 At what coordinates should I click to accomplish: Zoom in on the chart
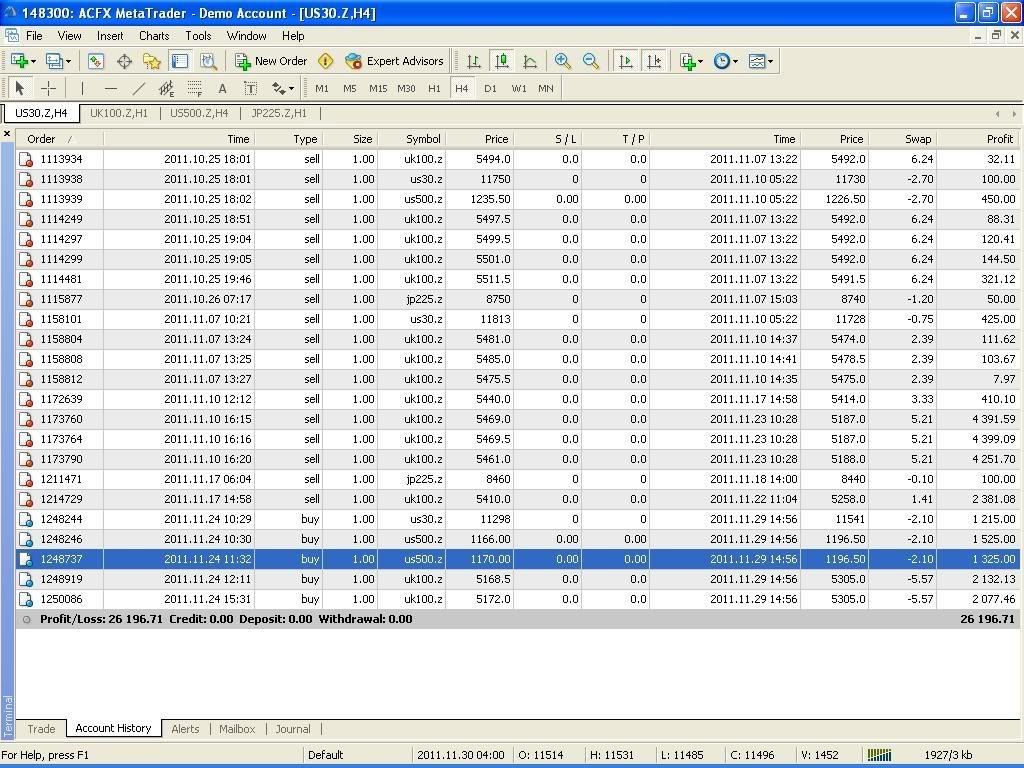click(x=563, y=61)
